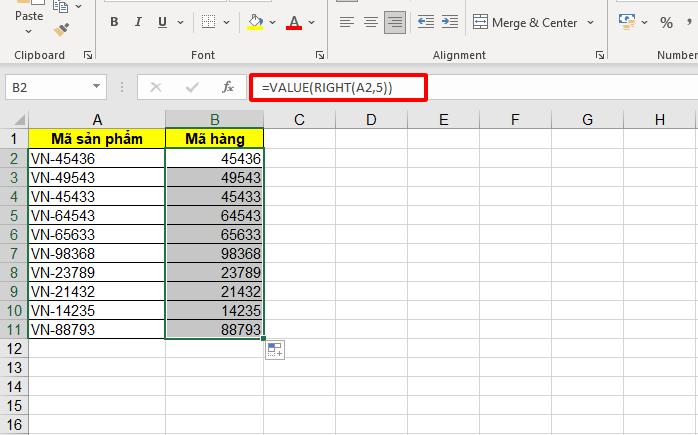The image size is (698, 435).
Task: Click Merge & Center button
Action: point(525,22)
